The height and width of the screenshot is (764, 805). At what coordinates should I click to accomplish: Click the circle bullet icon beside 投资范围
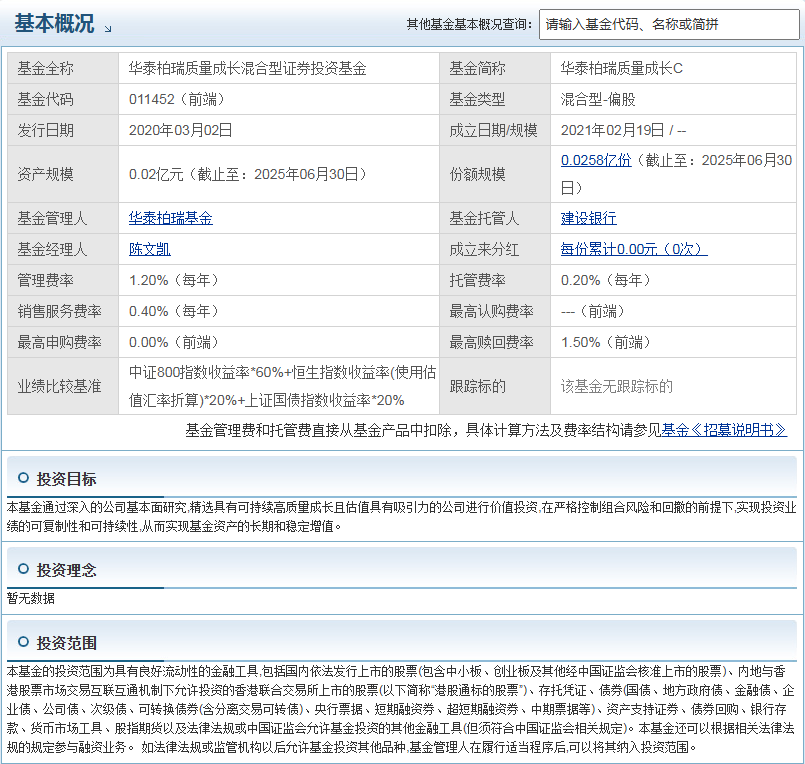[x=23, y=642]
